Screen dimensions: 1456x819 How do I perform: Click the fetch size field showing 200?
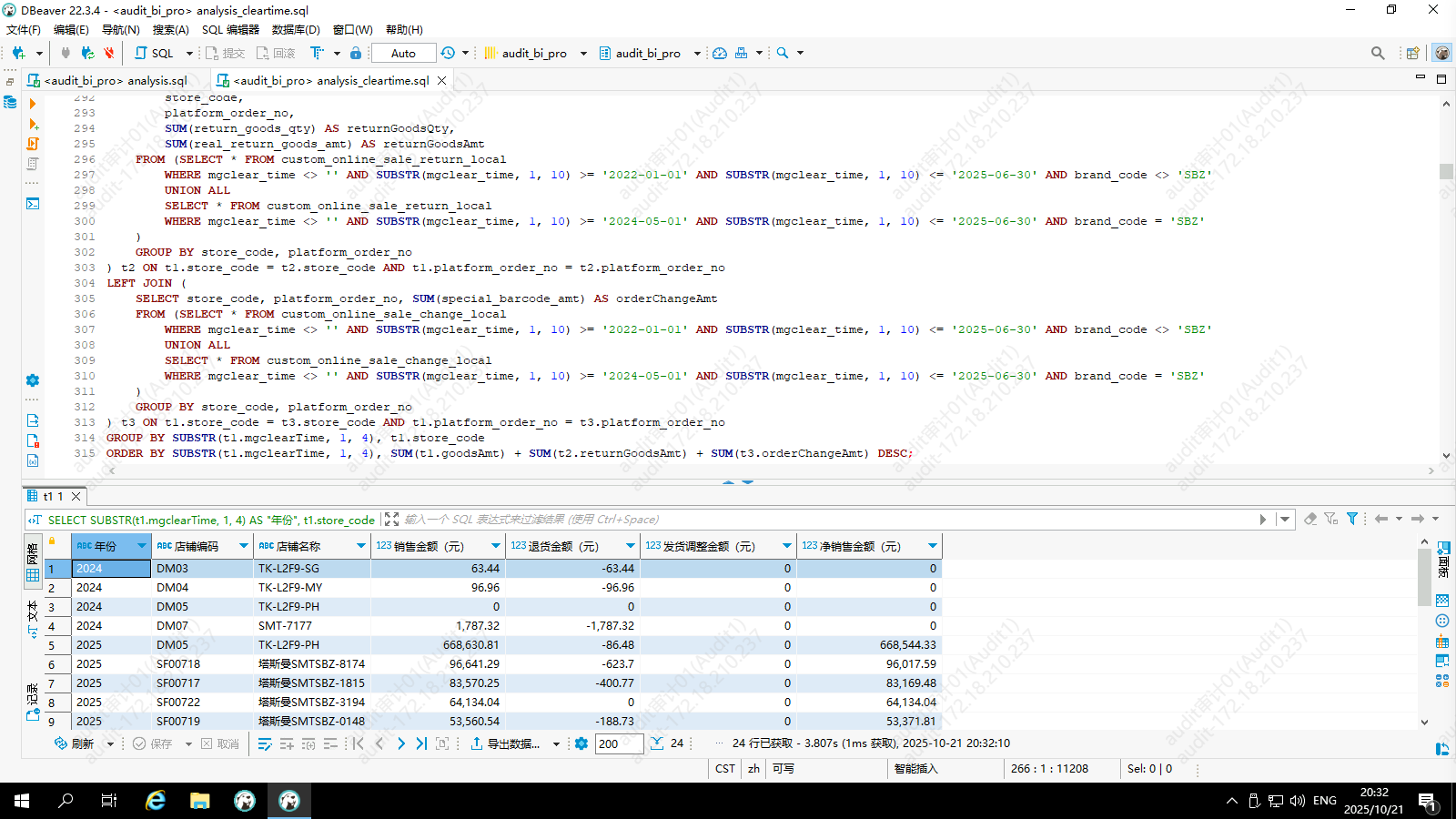pyautogui.click(x=619, y=743)
